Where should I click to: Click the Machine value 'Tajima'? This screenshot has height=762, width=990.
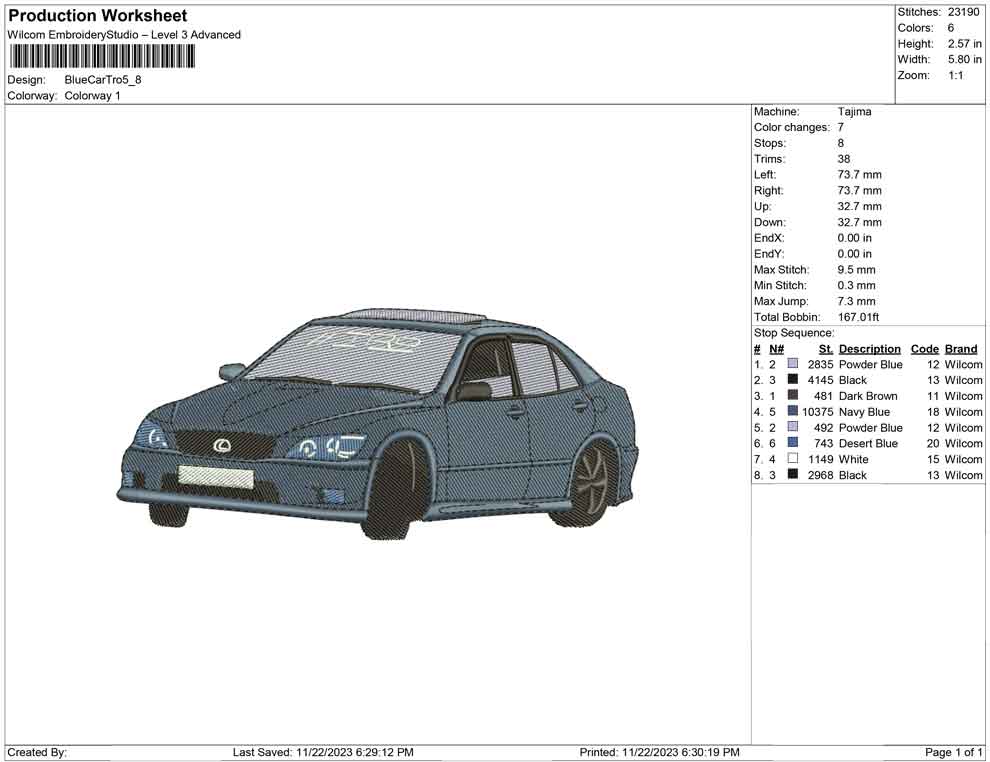[854, 112]
